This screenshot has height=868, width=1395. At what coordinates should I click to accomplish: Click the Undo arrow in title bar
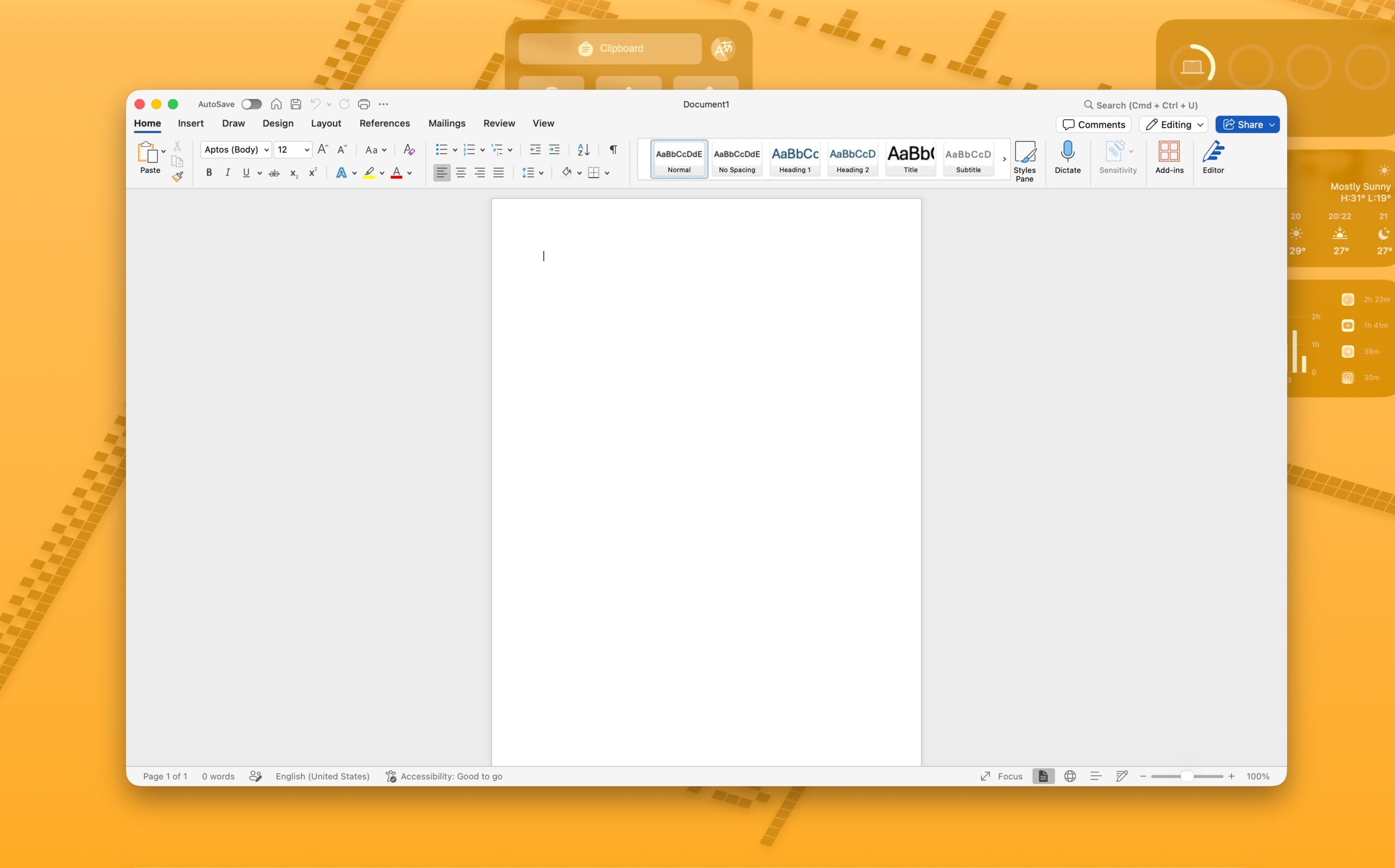pyautogui.click(x=315, y=104)
